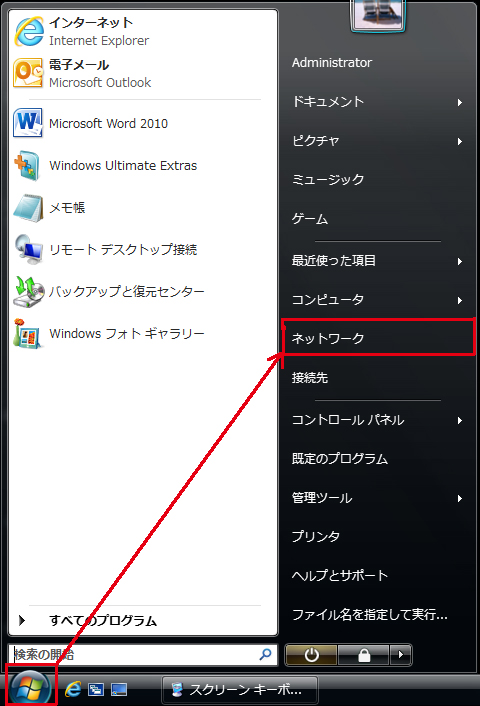Select ネットワーク in the right pane
The width and height of the screenshot is (480, 706).
[x=378, y=338]
